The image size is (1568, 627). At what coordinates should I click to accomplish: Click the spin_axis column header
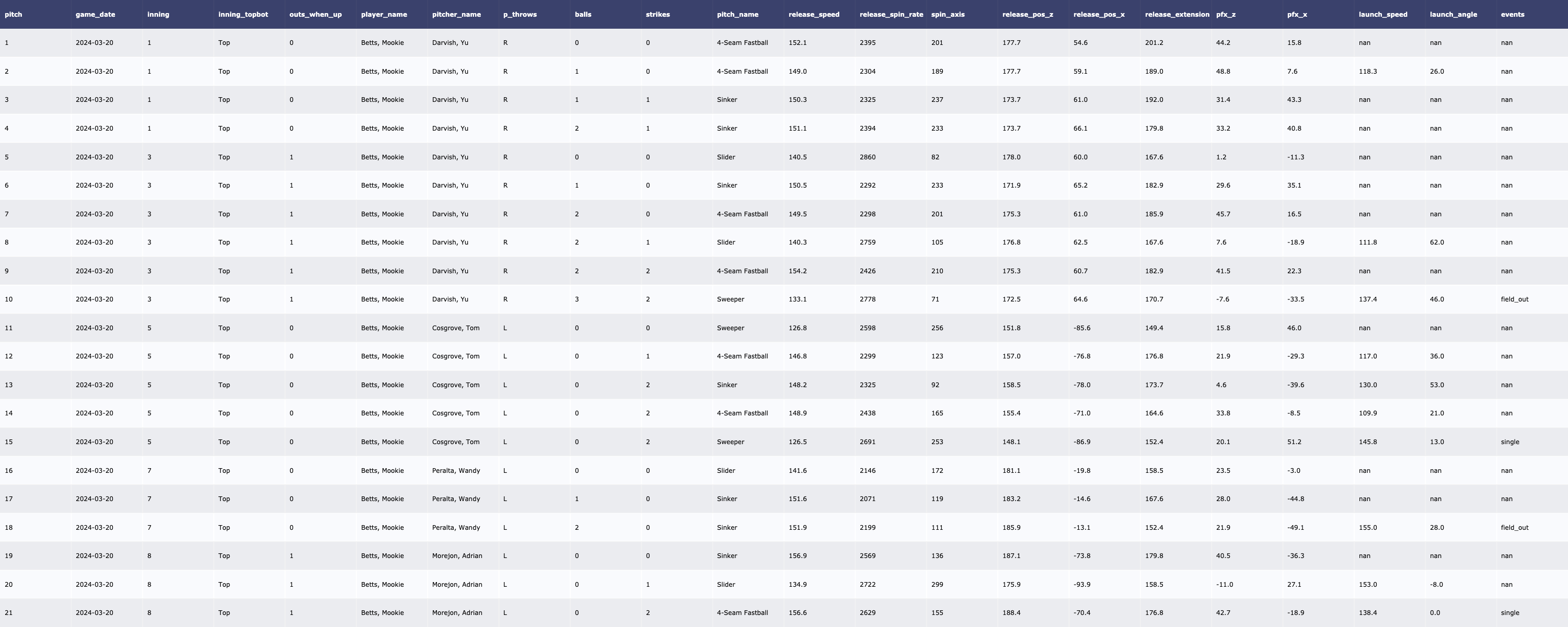pyautogui.click(x=947, y=14)
